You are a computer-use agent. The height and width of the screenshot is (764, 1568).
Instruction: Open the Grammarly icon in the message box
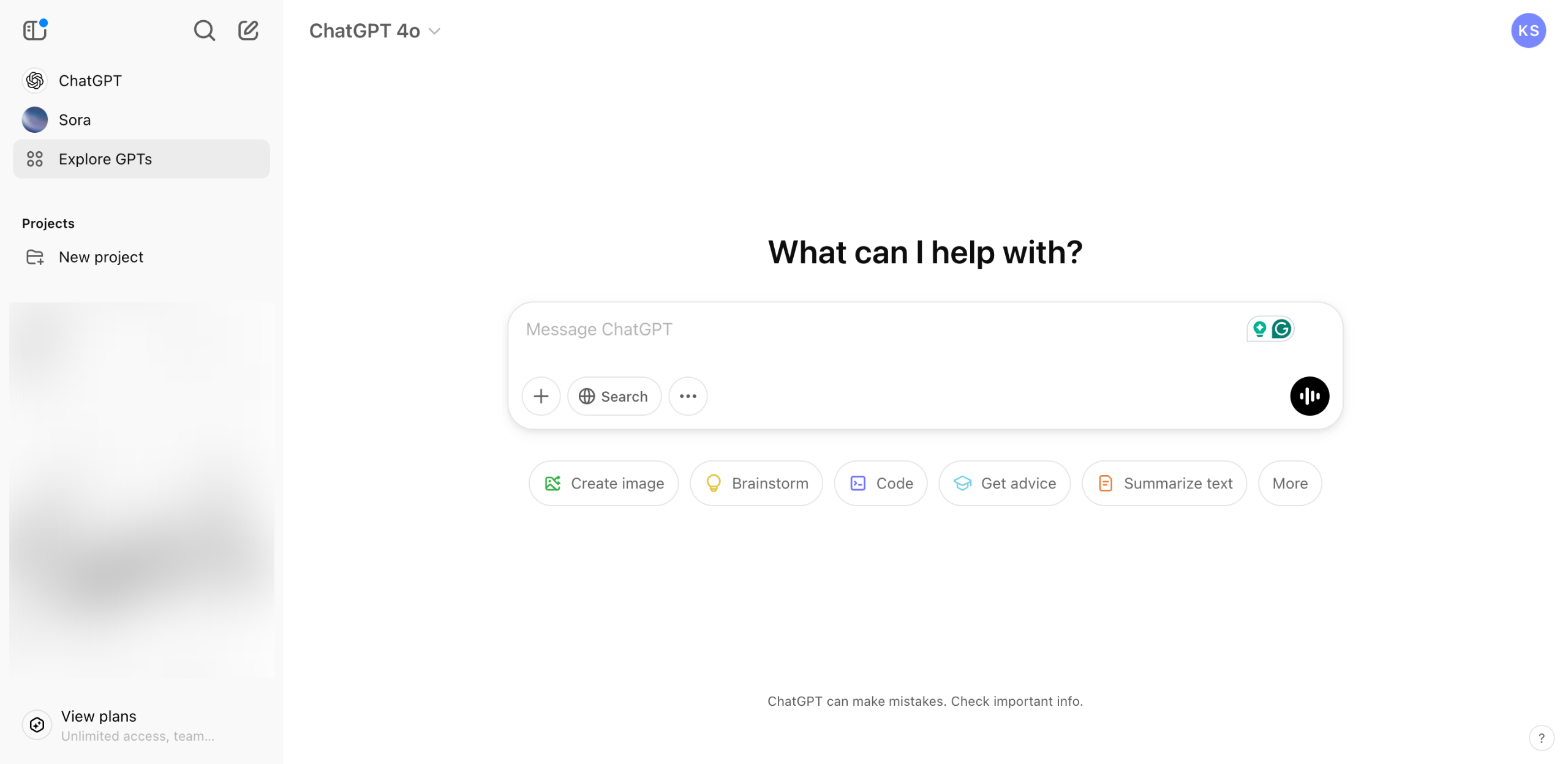pyautogui.click(x=1281, y=329)
